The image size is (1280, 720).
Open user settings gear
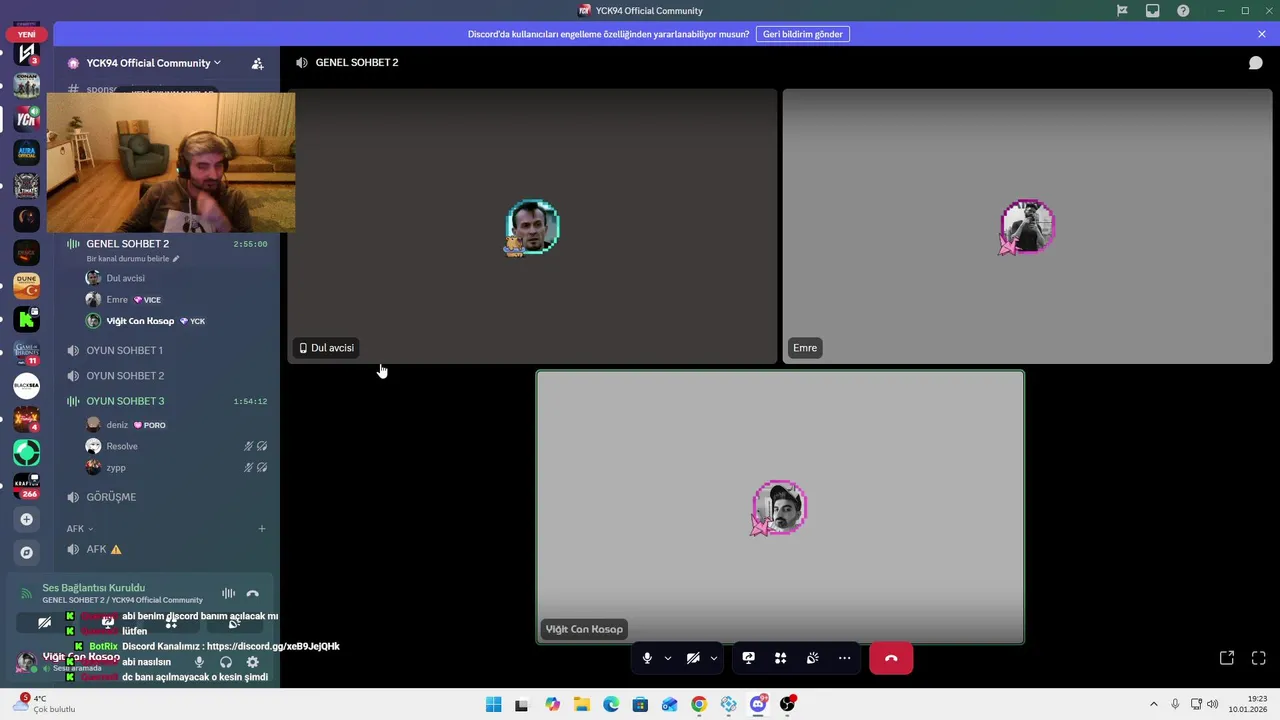point(252,662)
